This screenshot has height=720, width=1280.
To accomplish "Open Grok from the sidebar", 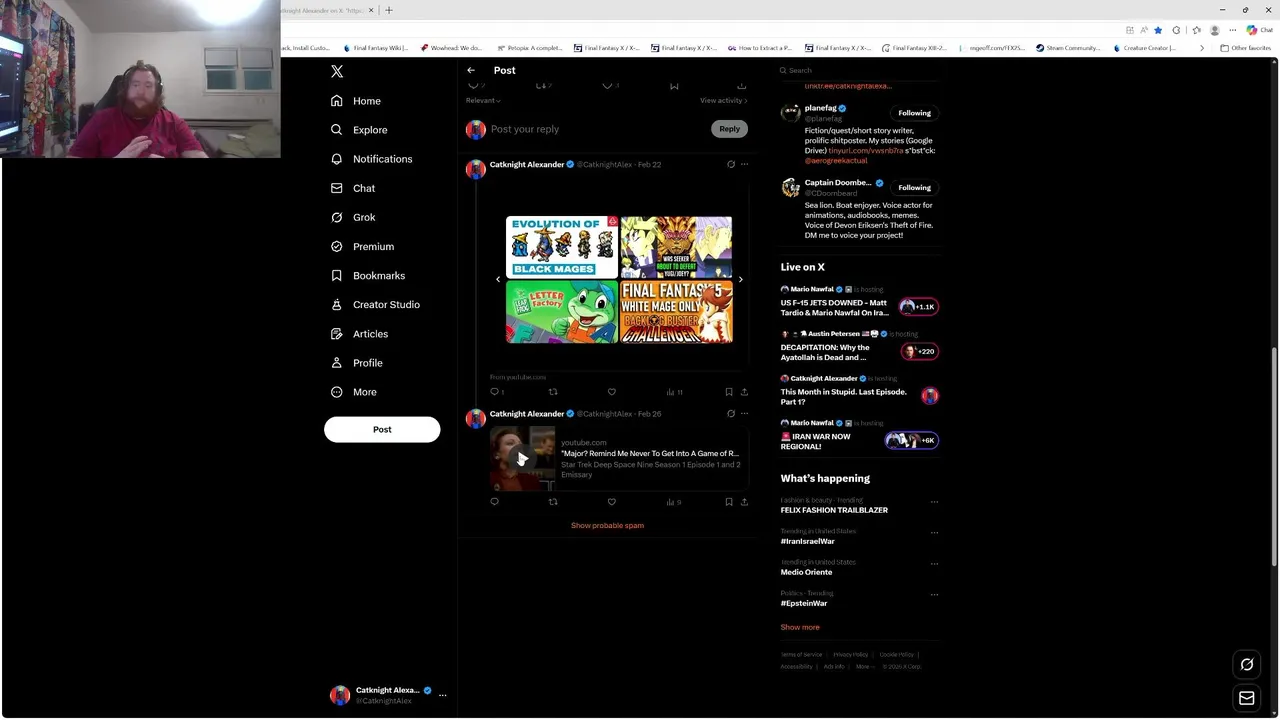I will click(352, 217).
